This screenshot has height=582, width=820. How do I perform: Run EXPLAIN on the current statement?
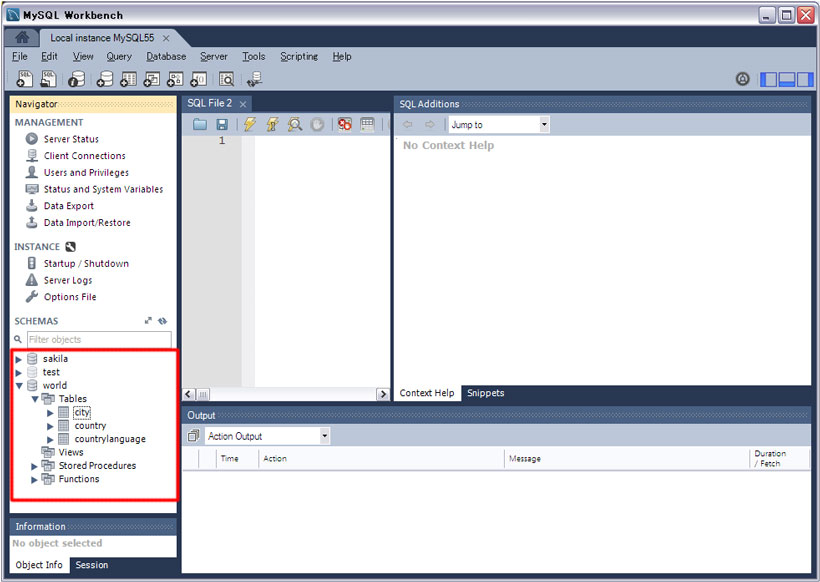click(295, 124)
